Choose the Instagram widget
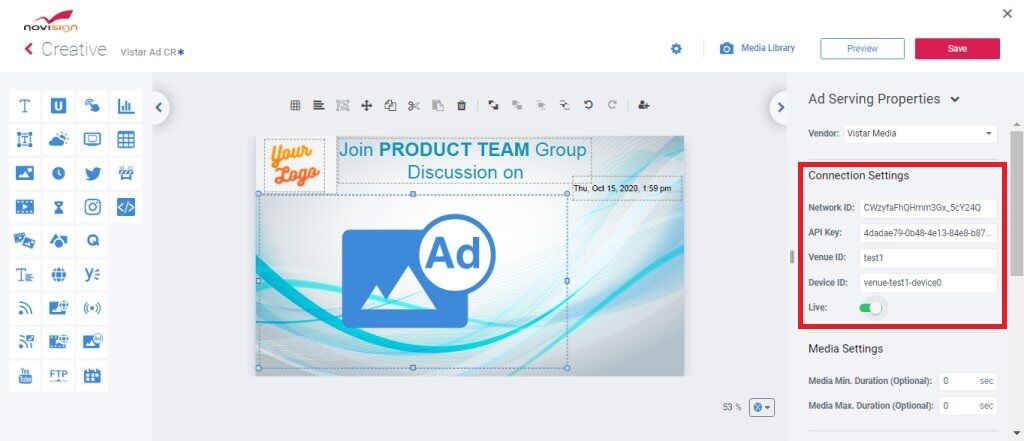1024x441 pixels. pyautogui.click(x=93, y=207)
